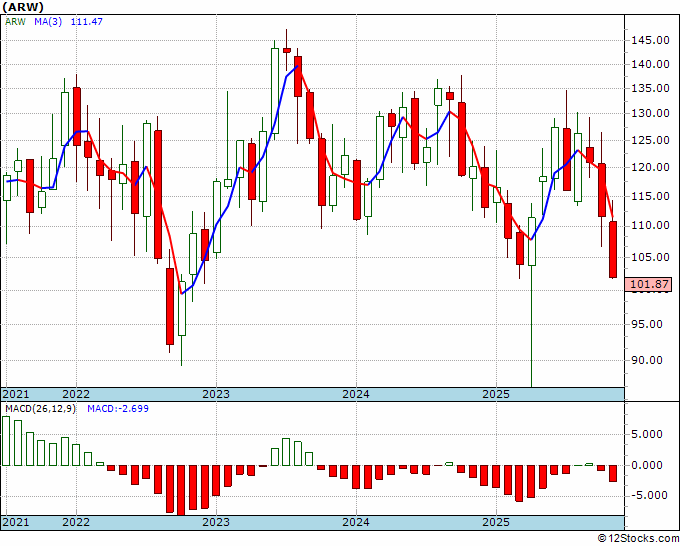
Task: Click the 101.87 current price tag
Action: point(649,284)
